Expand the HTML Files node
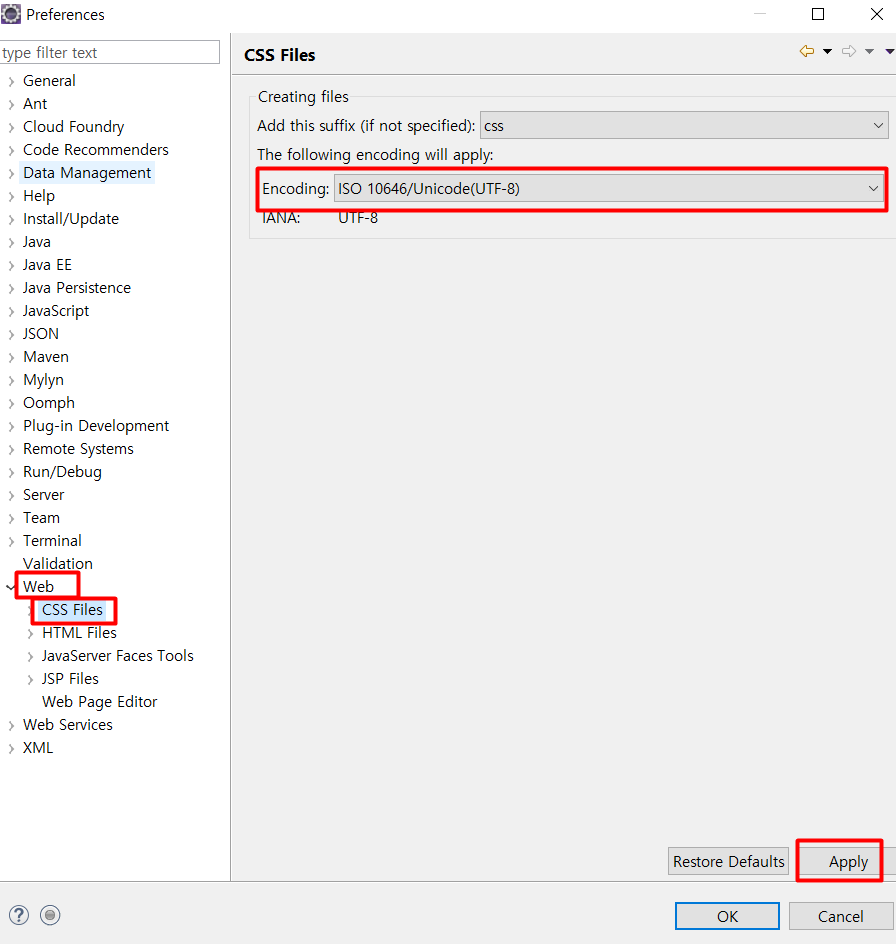The image size is (896, 944). pyautogui.click(x=30, y=633)
